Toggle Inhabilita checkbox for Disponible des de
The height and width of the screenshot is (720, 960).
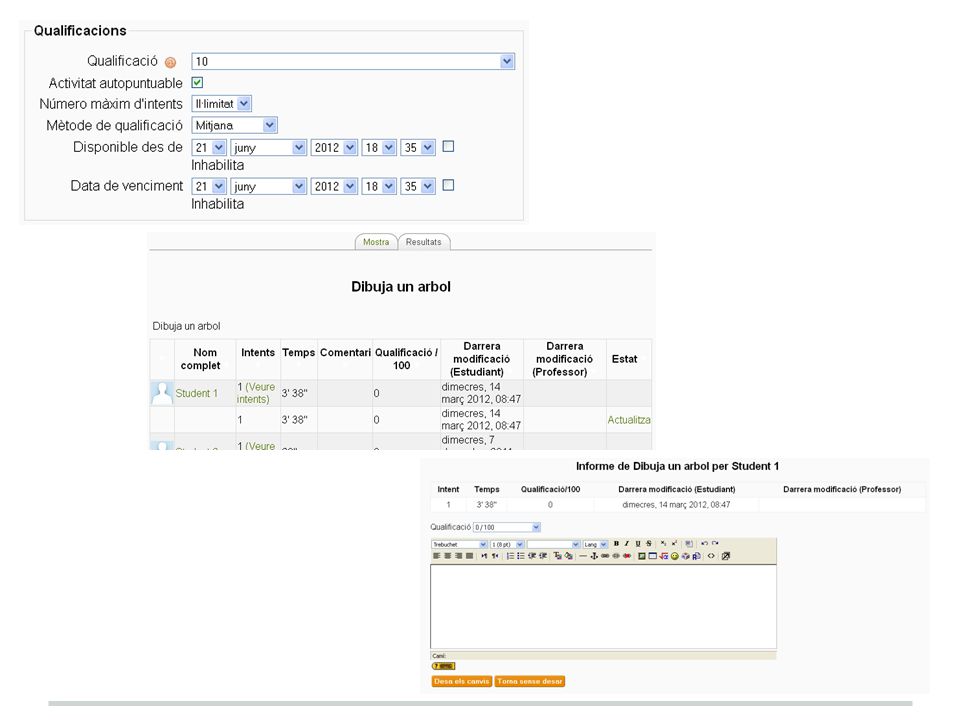tap(448, 146)
